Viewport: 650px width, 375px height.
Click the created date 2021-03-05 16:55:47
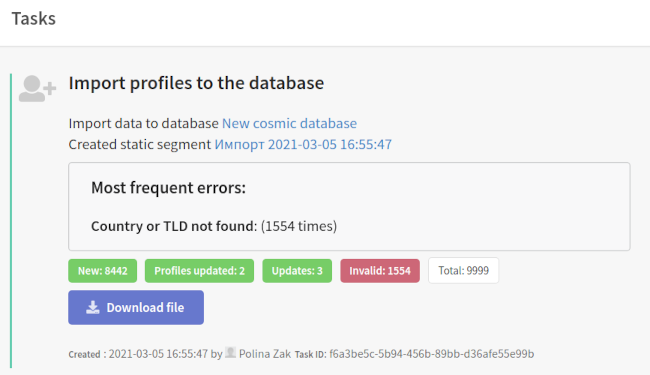pyautogui.click(x=158, y=354)
